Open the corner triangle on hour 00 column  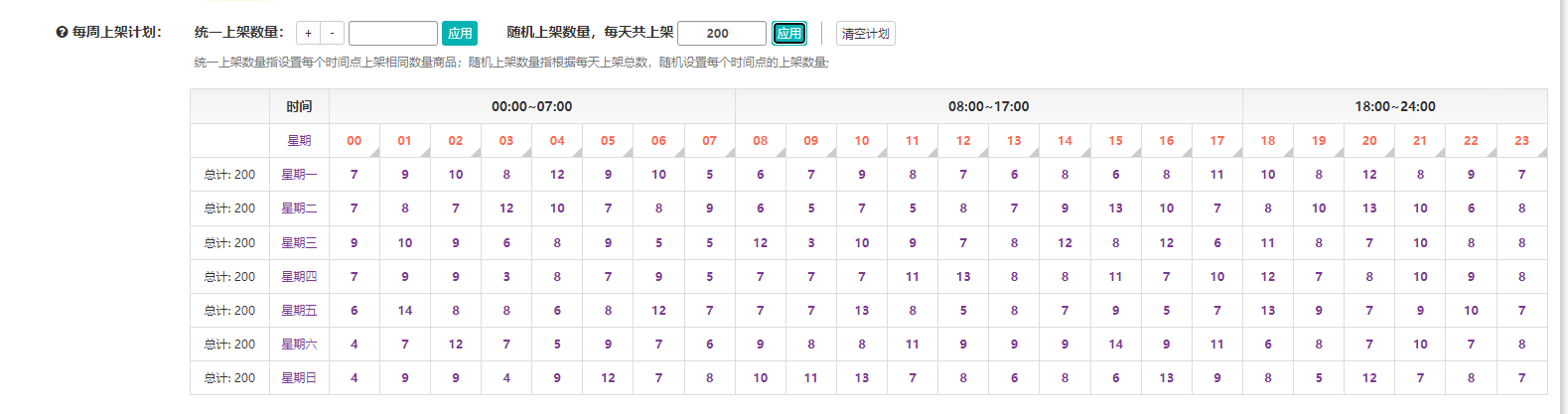(374, 152)
